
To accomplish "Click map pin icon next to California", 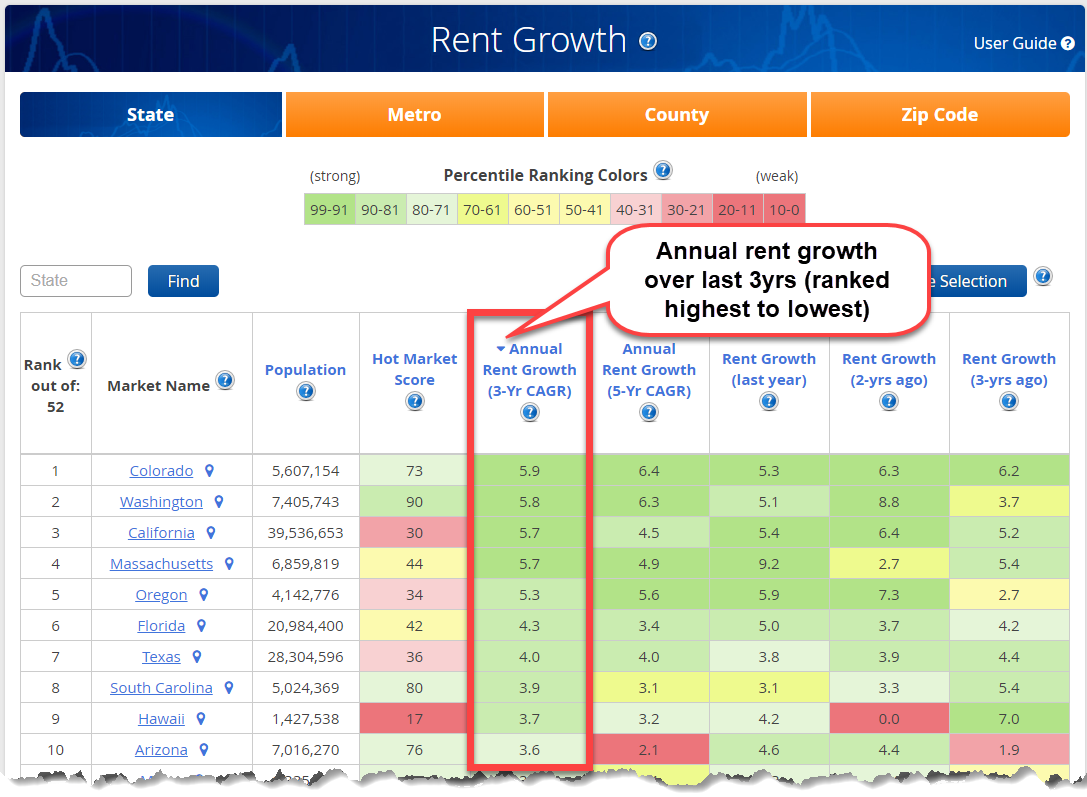I will point(211,533).
